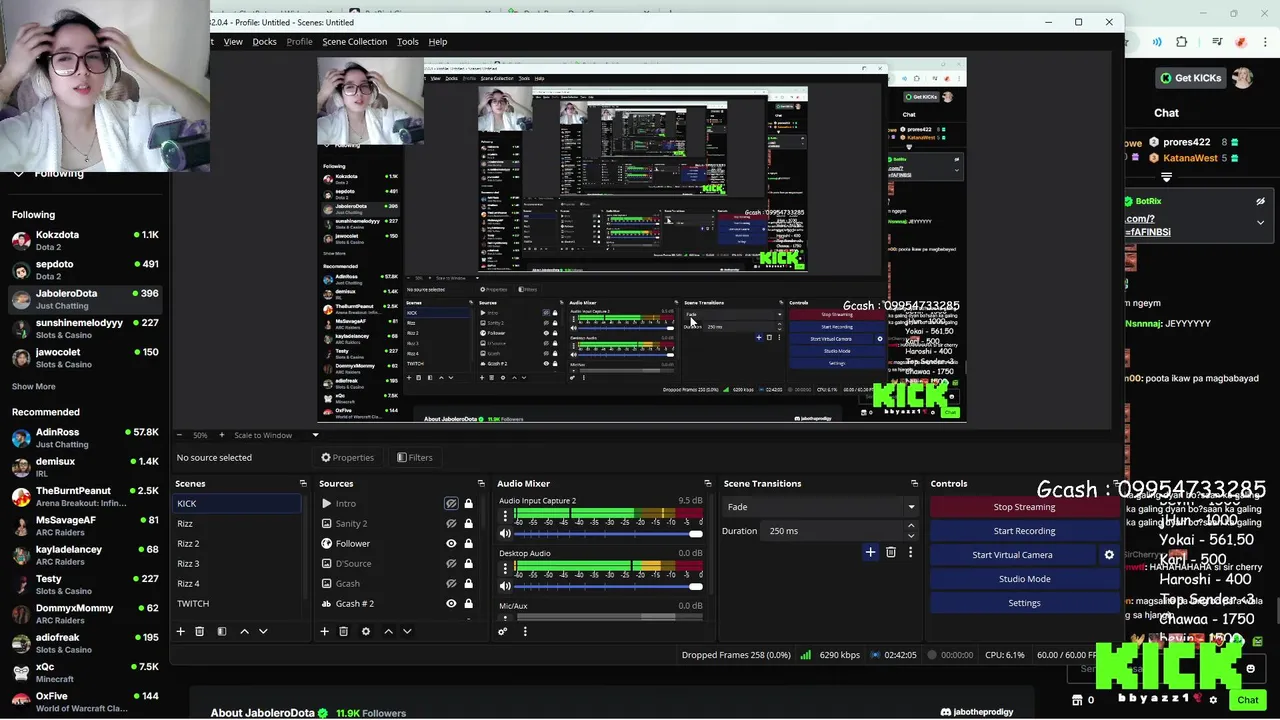Remove the selected scene using the Scenes trash icon

pos(199,631)
